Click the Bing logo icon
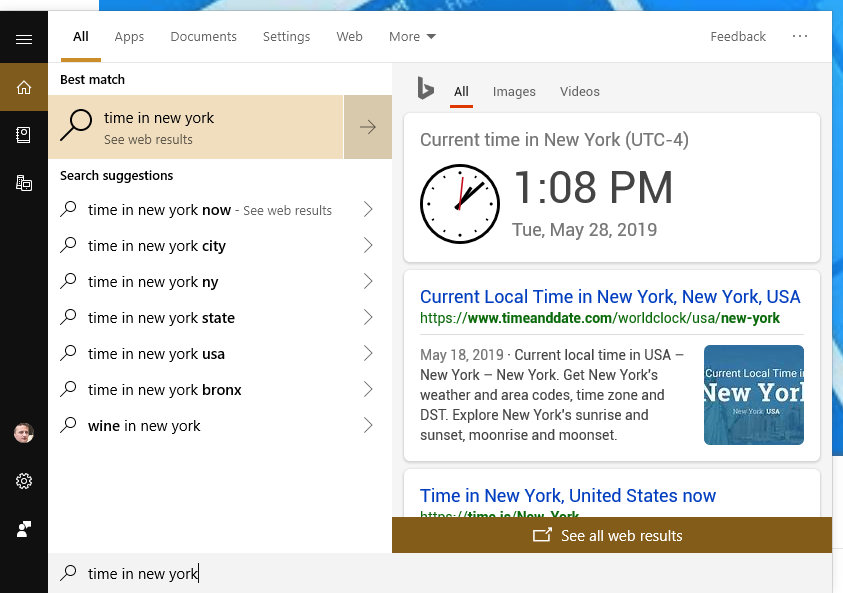 pos(425,89)
